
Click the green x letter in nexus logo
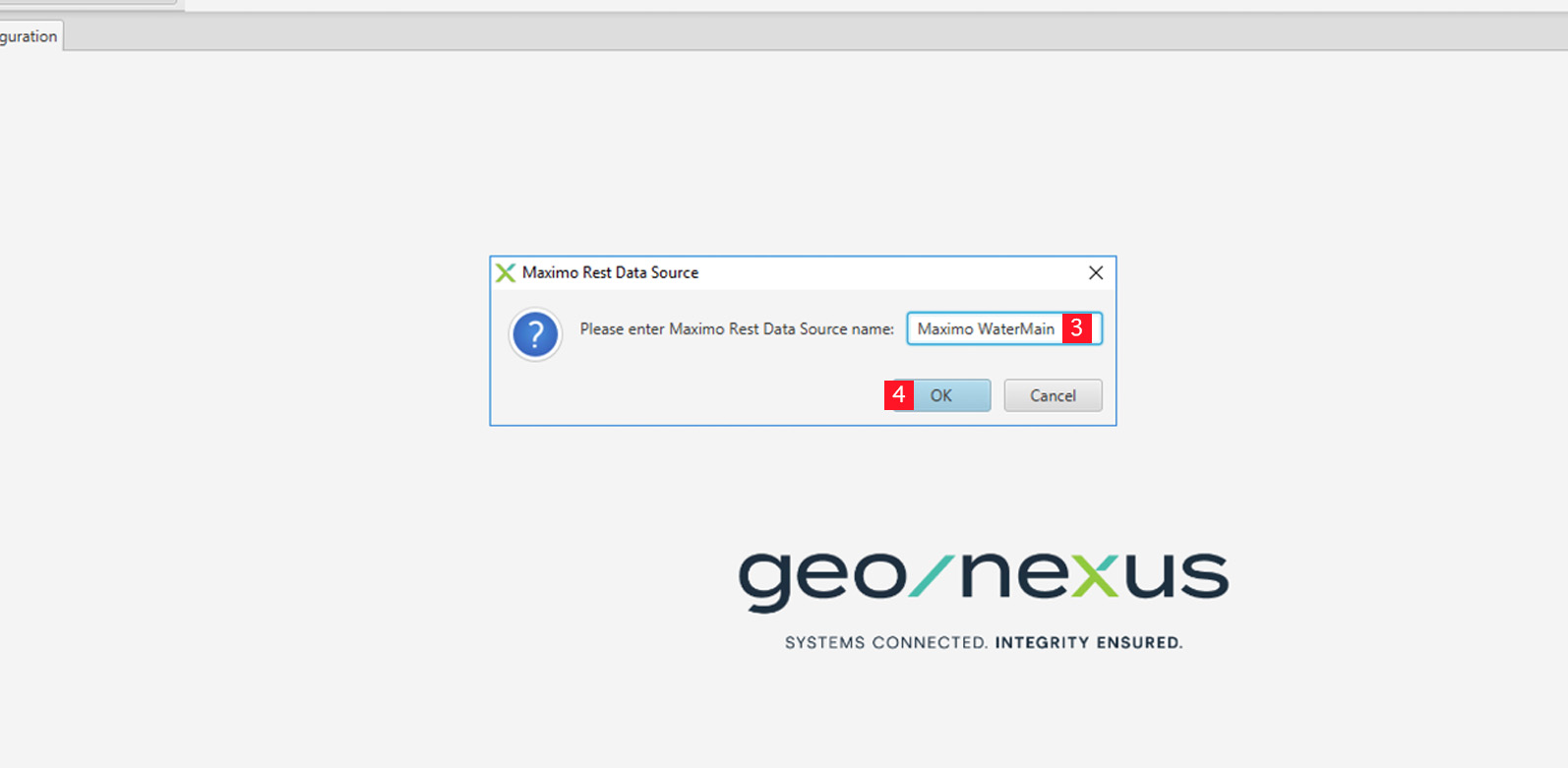[1095, 576]
